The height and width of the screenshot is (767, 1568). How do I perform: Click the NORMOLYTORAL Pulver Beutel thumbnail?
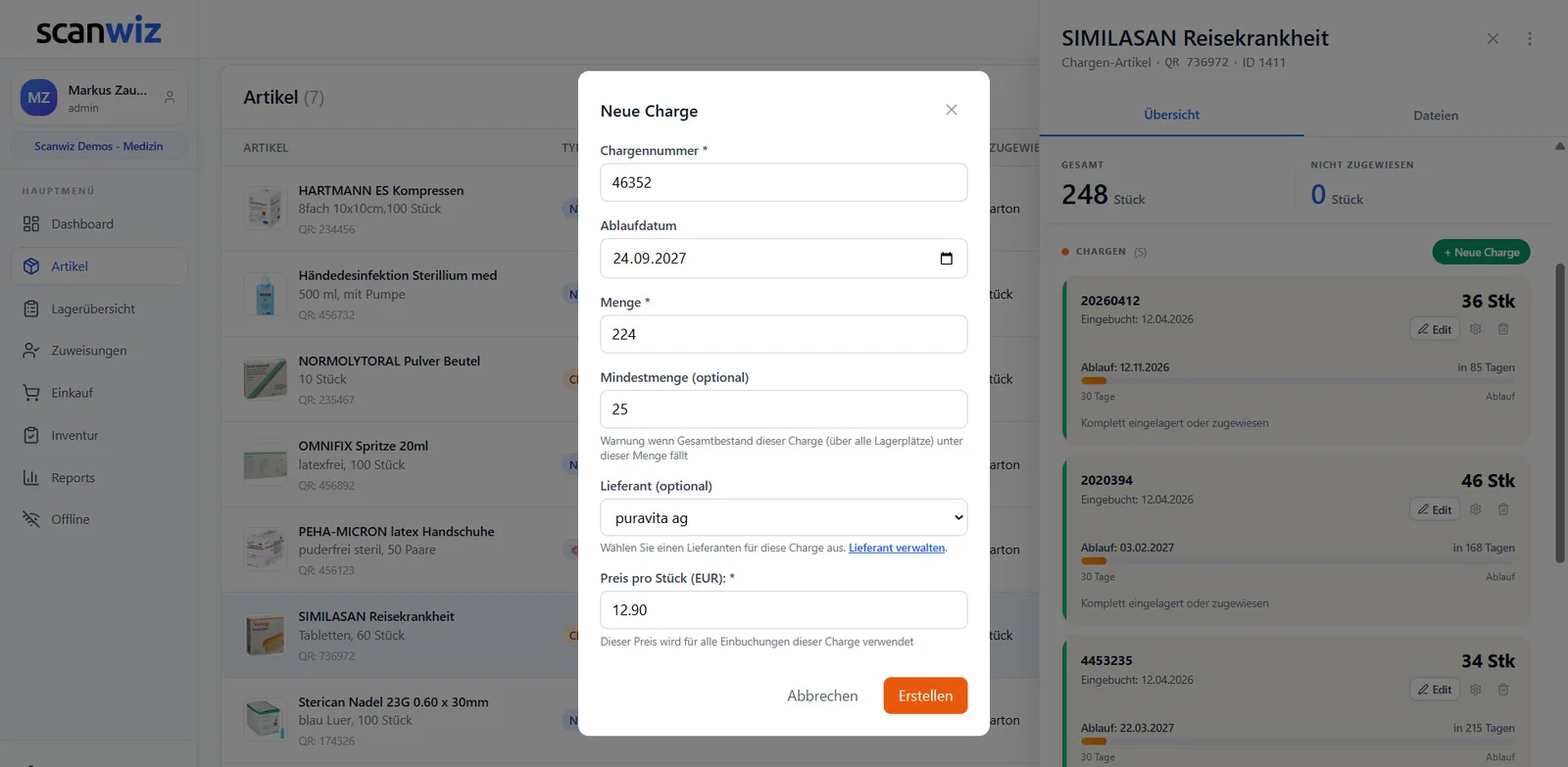pyautogui.click(x=265, y=379)
